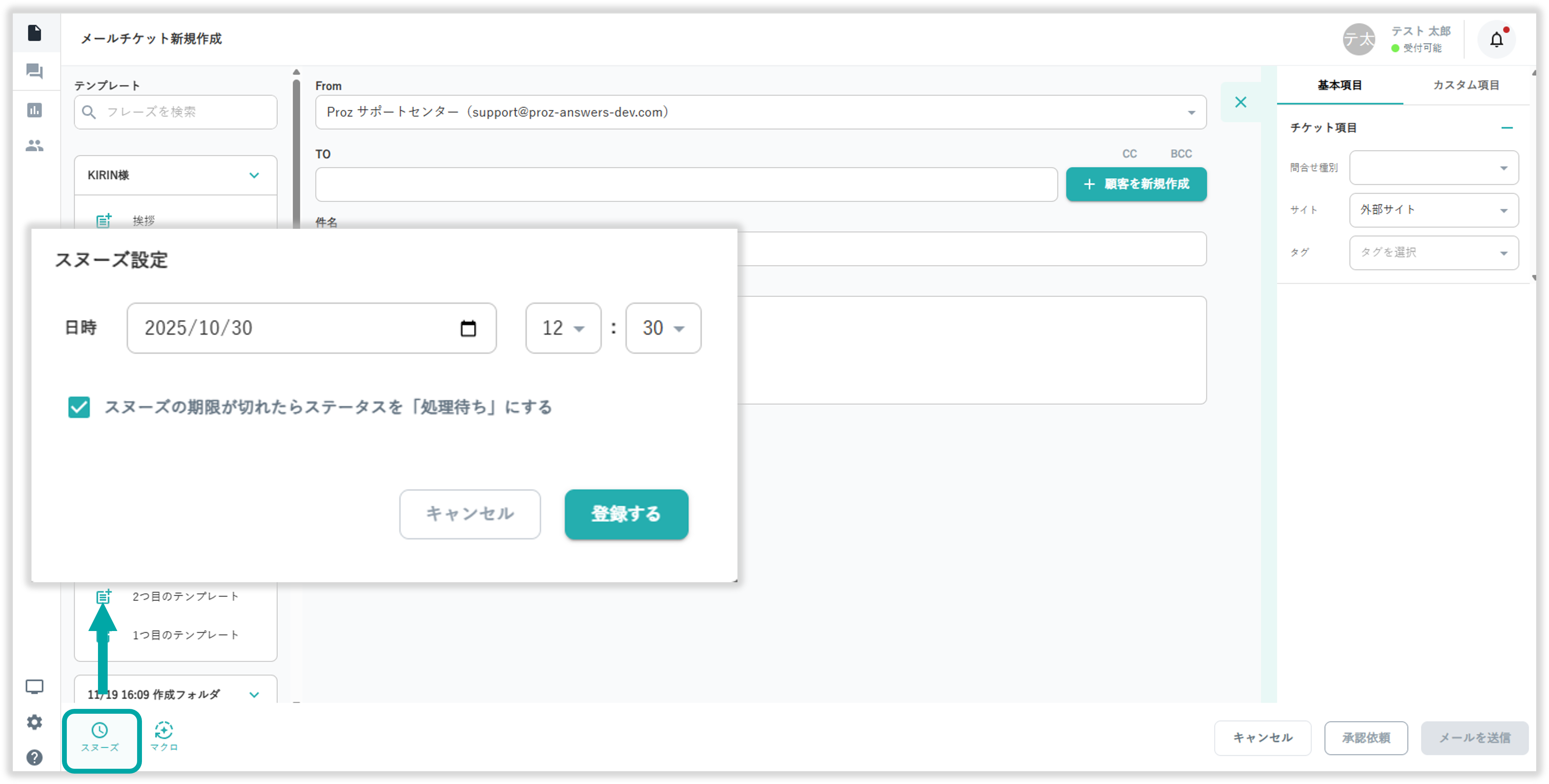1549x784 pixels.
Task: Click the document icon in left sidebar
Action: pyautogui.click(x=34, y=33)
